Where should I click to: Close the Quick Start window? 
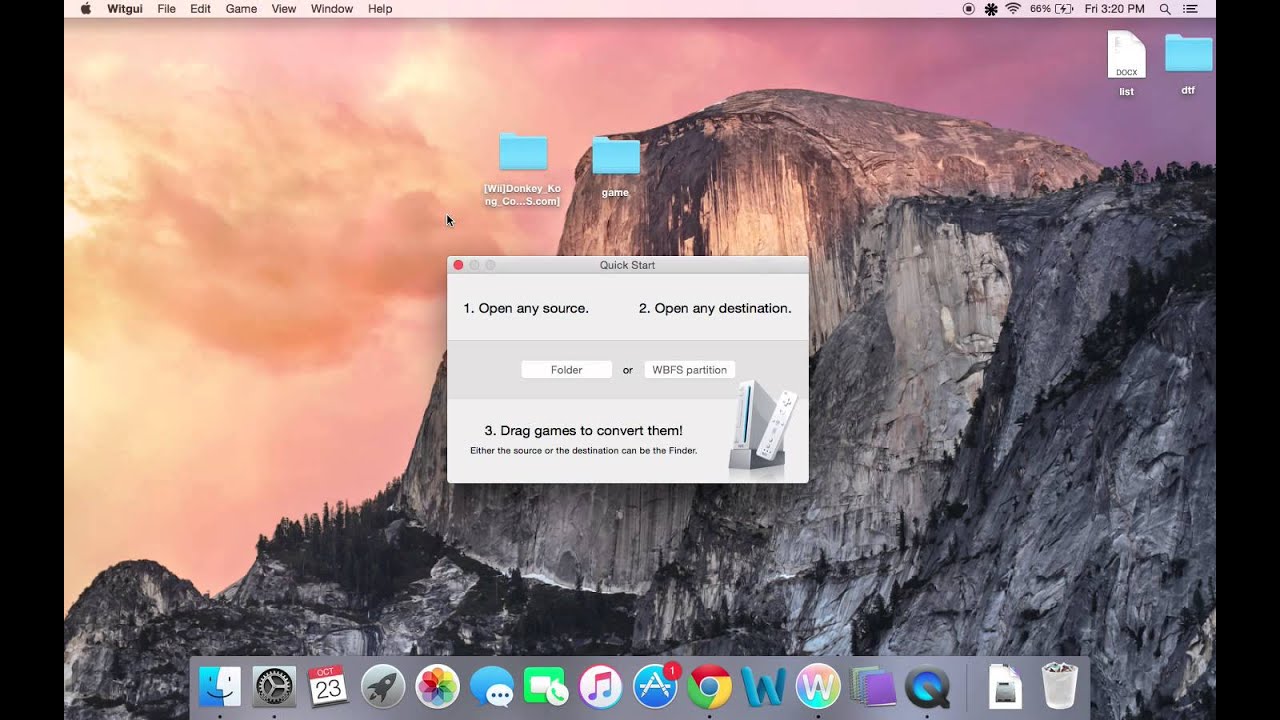pyautogui.click(x=458, y=265)
